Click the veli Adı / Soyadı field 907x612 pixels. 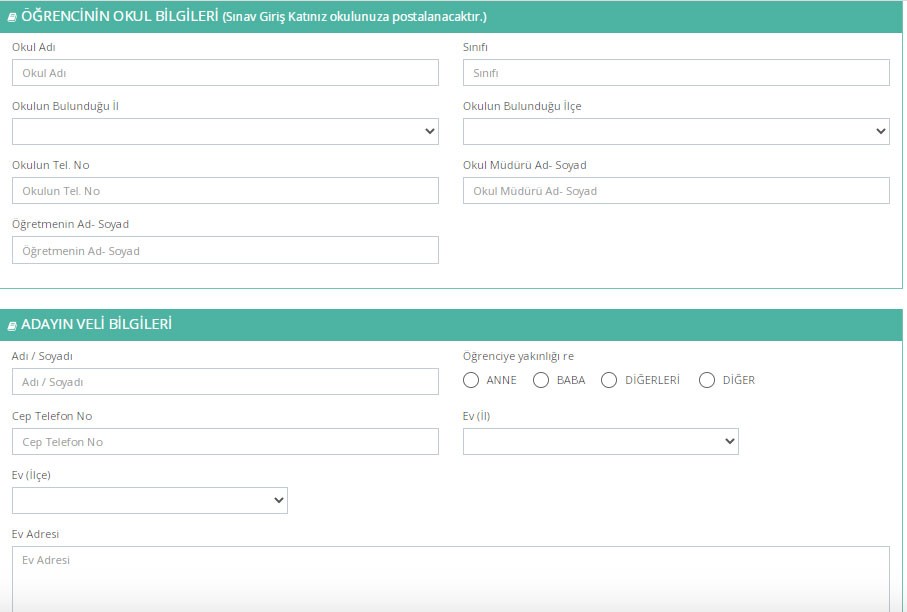tap(225, 382)
